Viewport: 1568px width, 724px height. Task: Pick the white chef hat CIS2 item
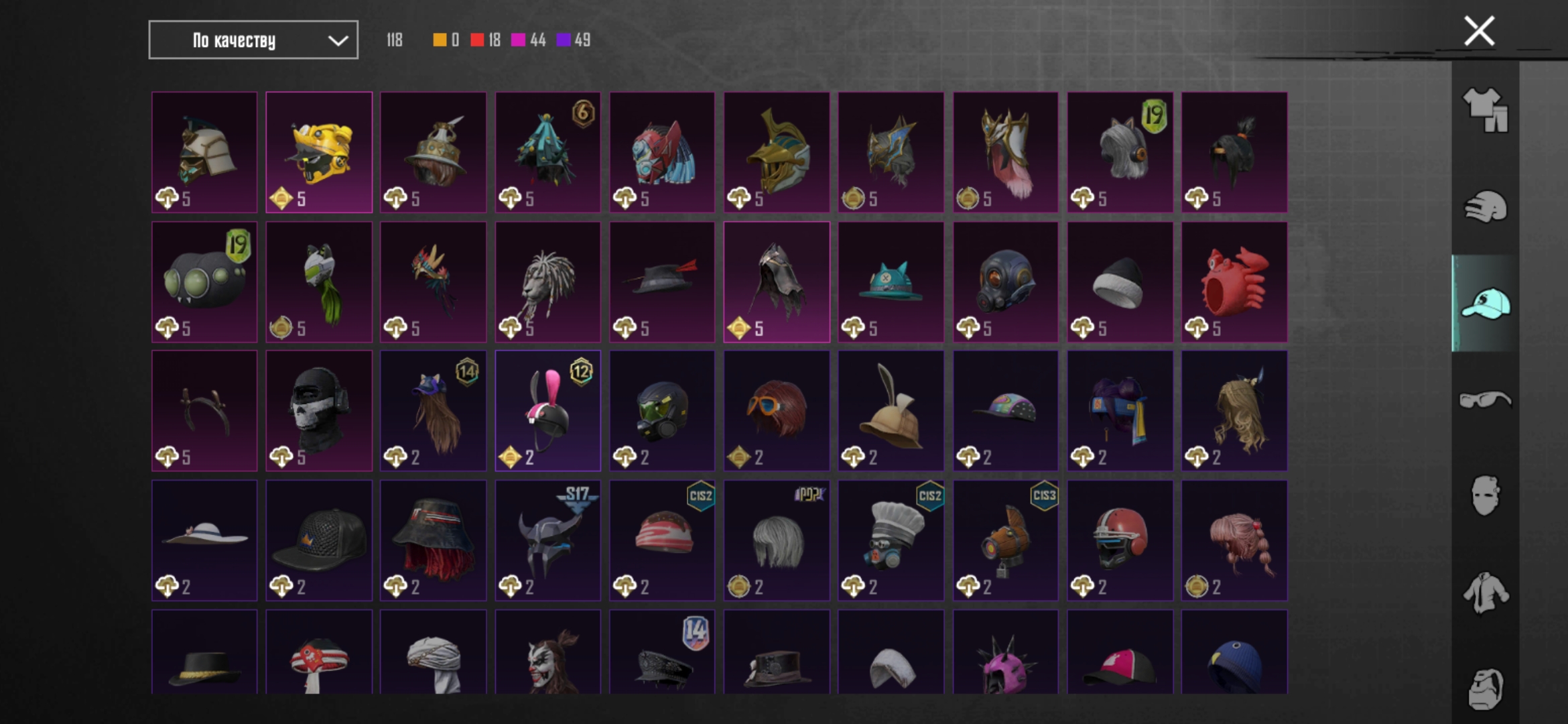click(x=891, y=540)
